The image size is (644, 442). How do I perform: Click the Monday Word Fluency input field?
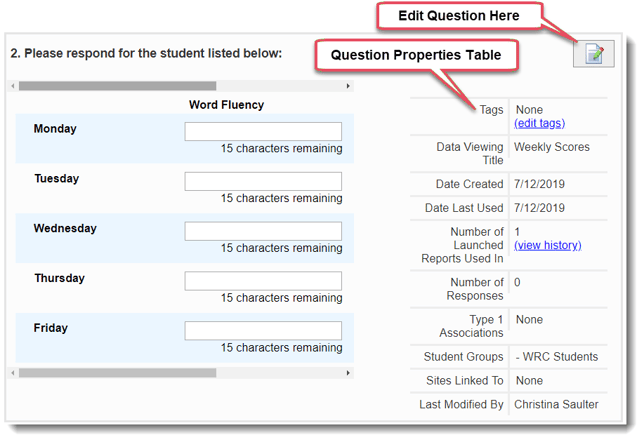pyautogui.click(x=263, y=132)
